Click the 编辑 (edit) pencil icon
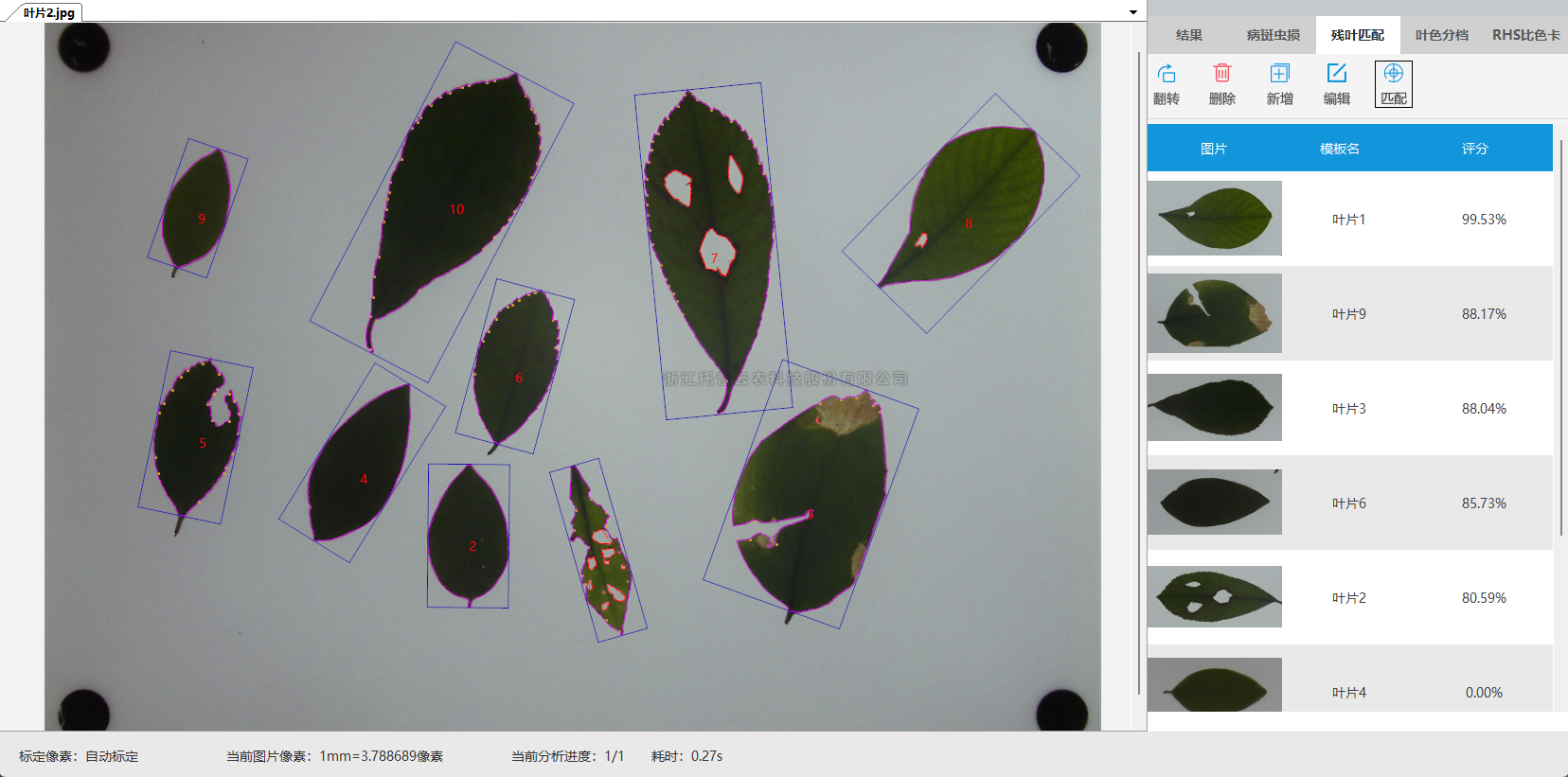The image size is (1568, 777). click(x=1336, y=75)
